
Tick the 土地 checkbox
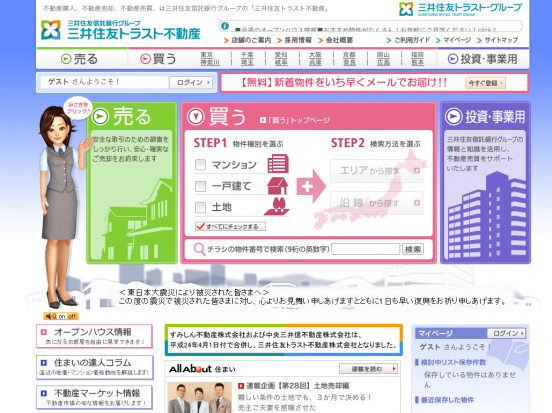pyautogui.click(x=200, y=207)
